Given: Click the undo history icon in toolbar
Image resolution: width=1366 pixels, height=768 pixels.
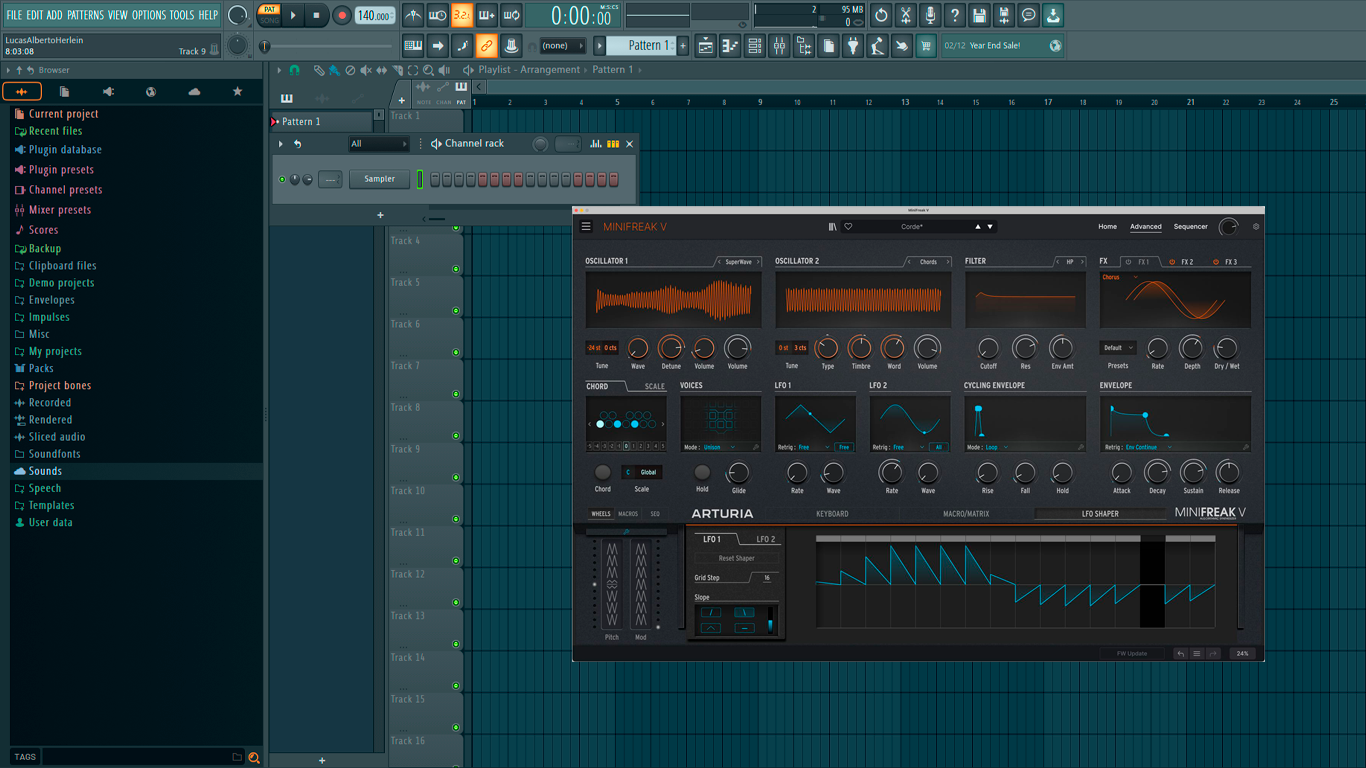Looking at the screenshot, I should pos(881,15).
